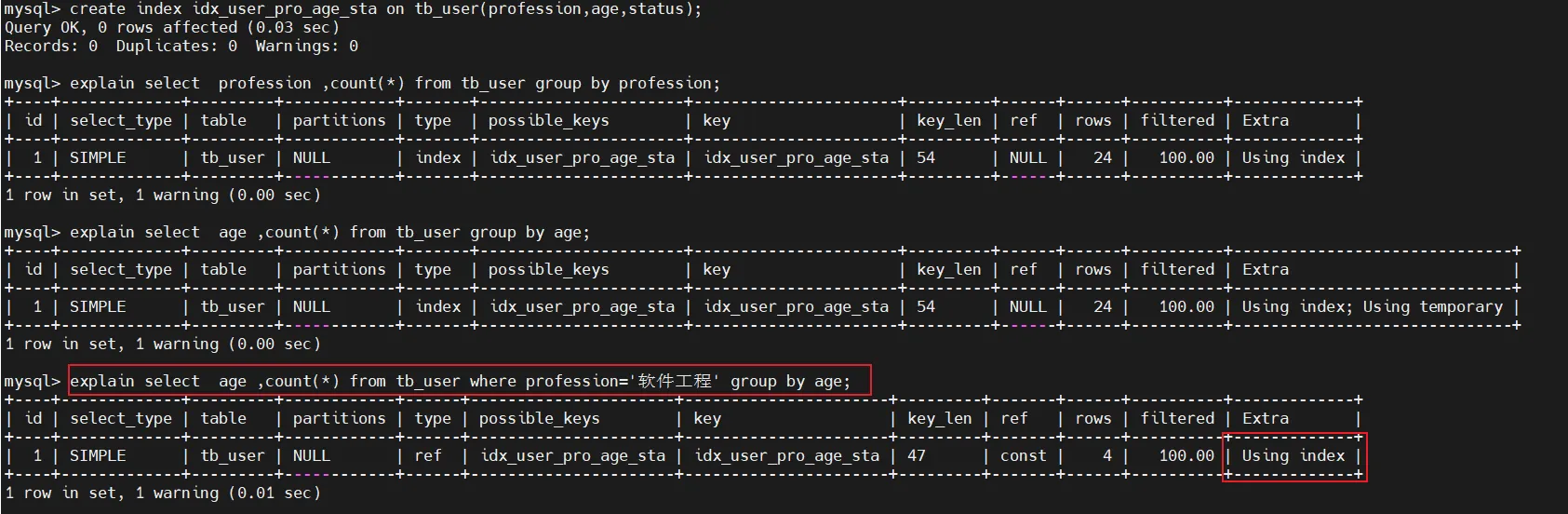The width and height of the screenshot is (1568, 514).
Task: Click the 'ref' type value in last result
Action: click(428, 456)
